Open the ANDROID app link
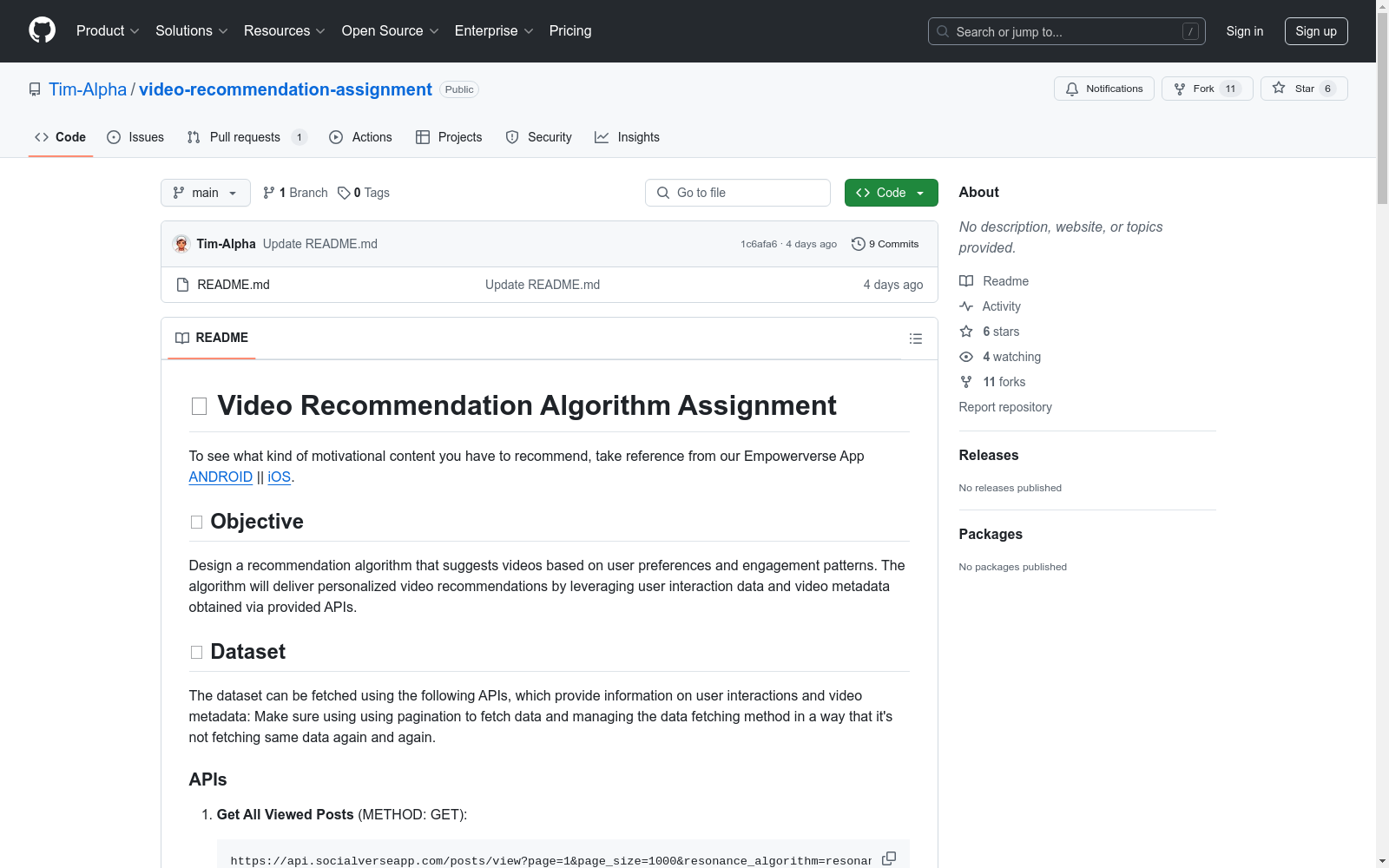This screenshot has height=868, width=1389. pyautogui.click(x=221, y=477)
